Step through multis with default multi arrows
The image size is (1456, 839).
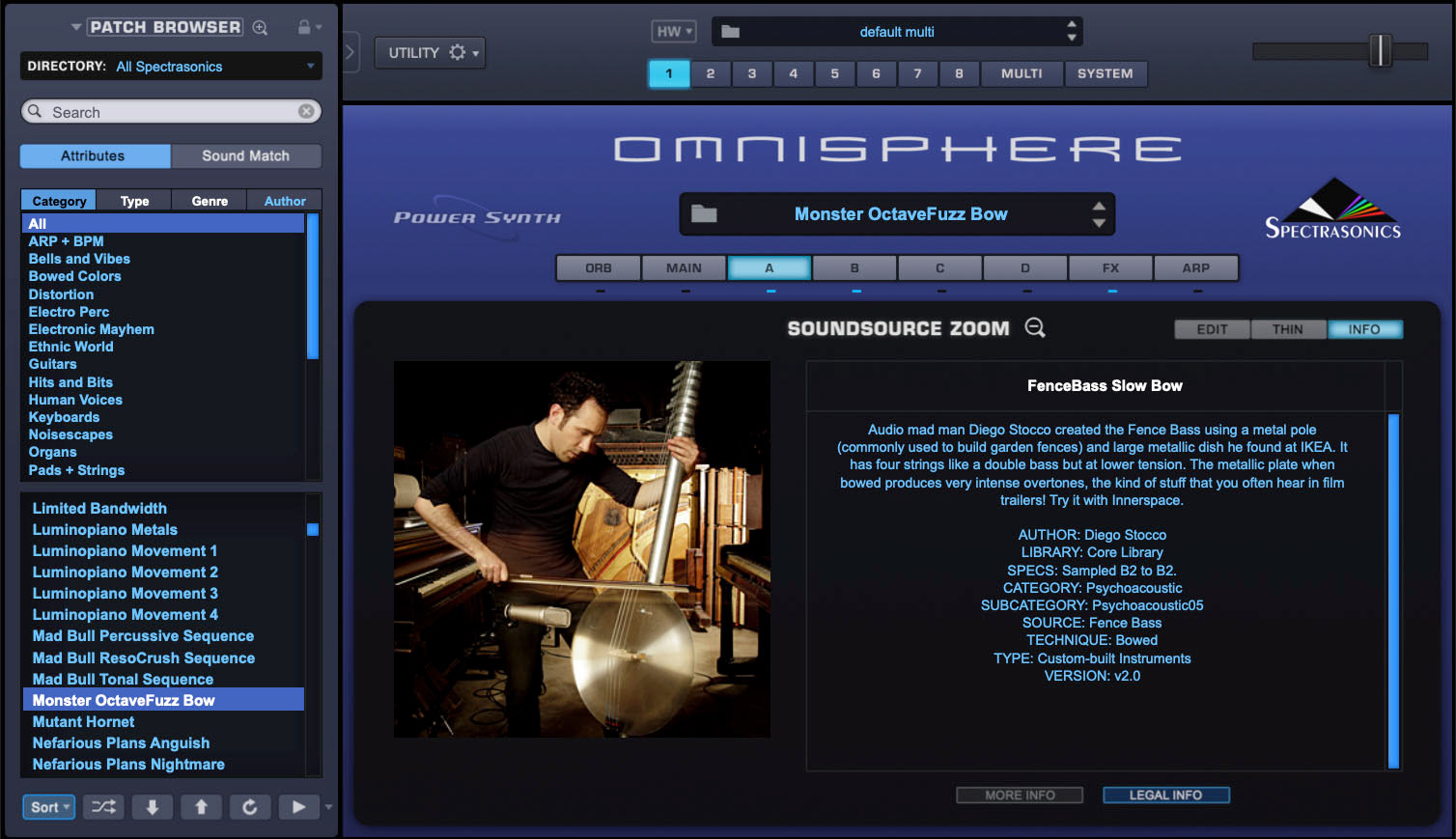click(1071, 31)
